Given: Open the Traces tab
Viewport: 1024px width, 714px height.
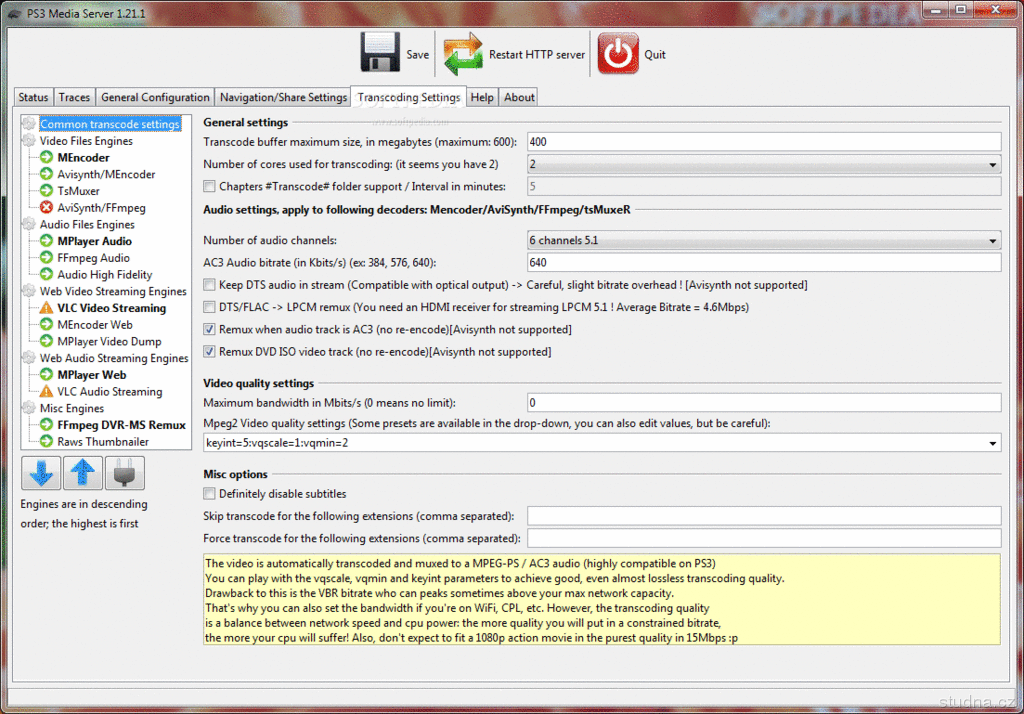Looking at the screenshot, I should coord(74,97).
